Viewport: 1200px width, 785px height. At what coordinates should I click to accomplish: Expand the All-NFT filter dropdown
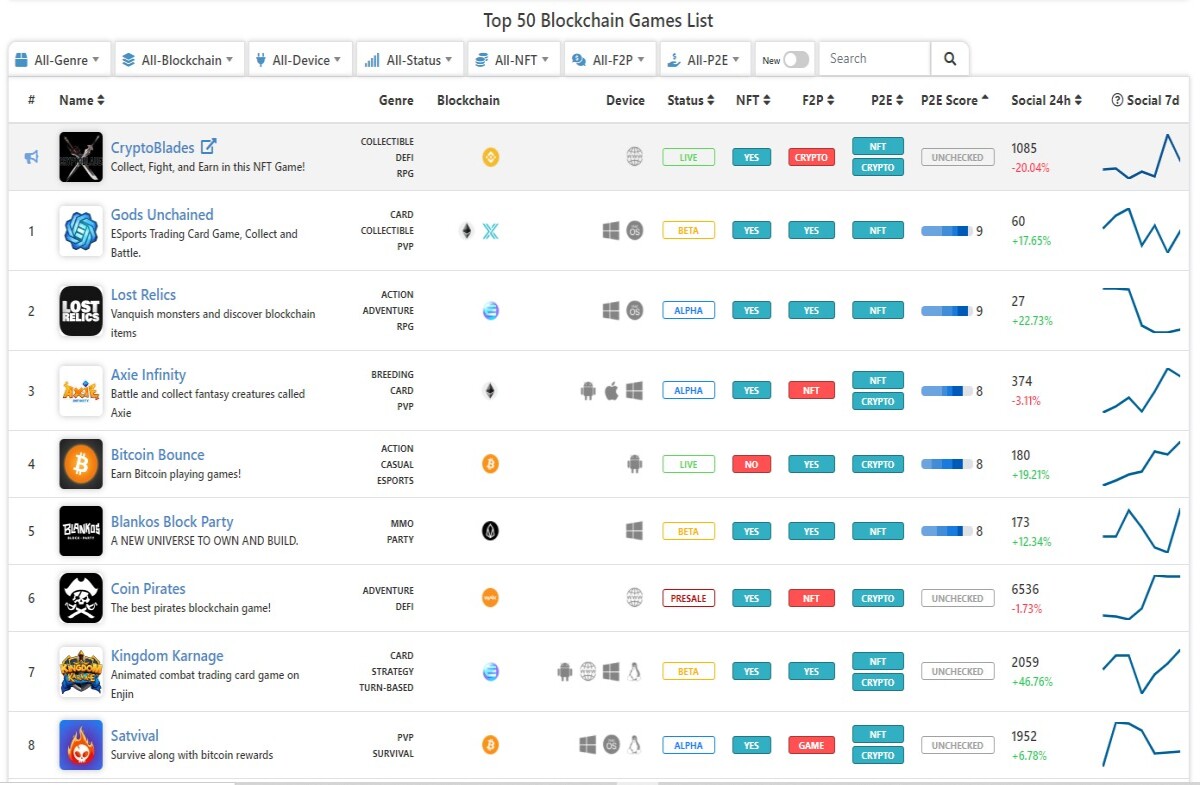[512, 59]
